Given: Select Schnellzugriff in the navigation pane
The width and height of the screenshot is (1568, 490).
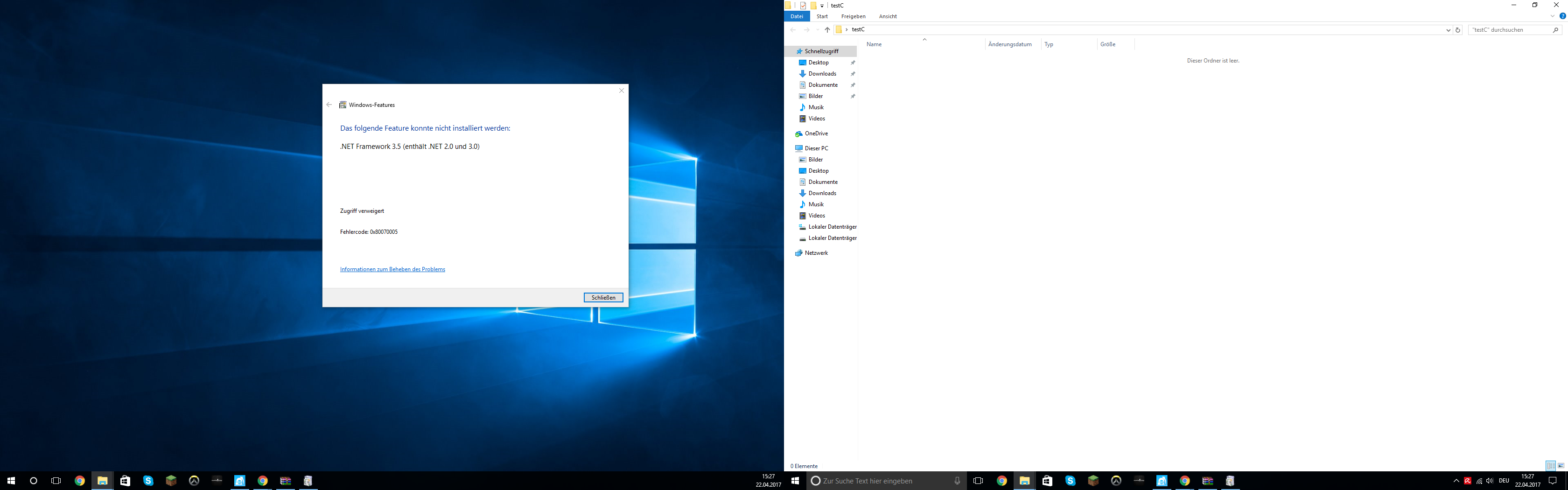Looking at the screenshot, I should coord(821,52).
